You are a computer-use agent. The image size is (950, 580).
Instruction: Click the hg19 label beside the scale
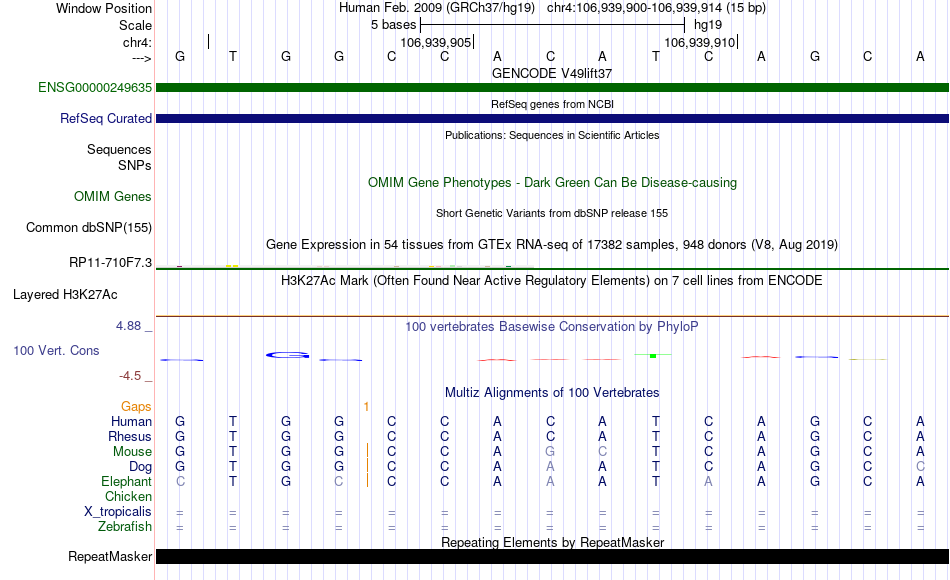(x=708, y=25)
